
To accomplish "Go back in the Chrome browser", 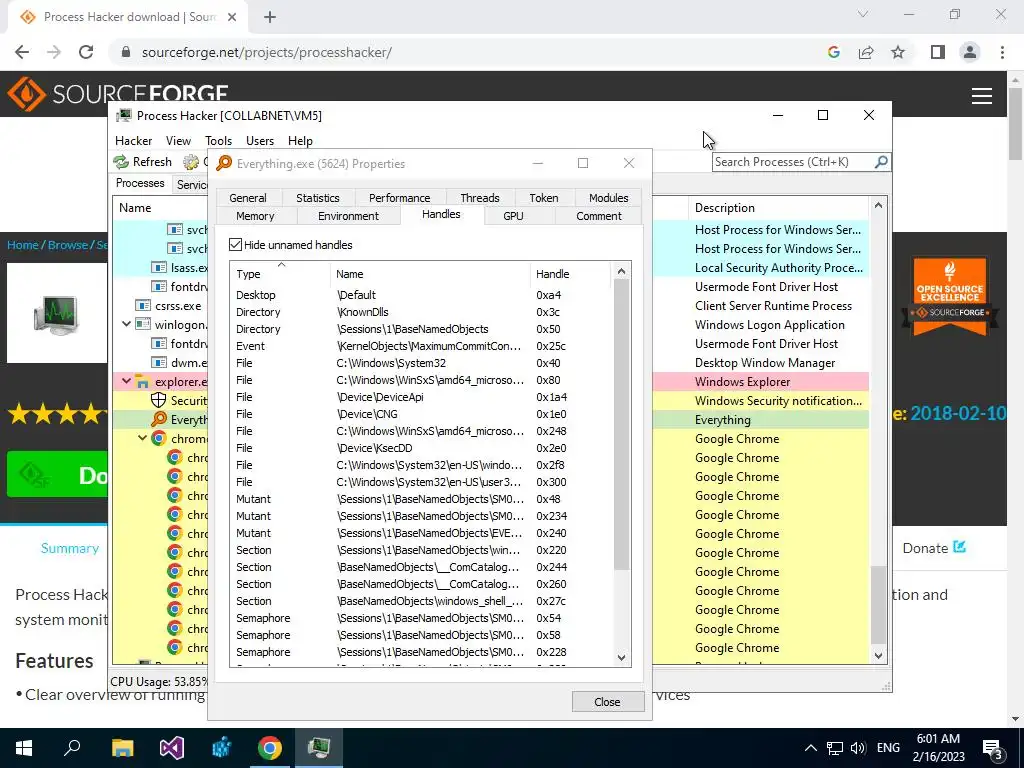I will coord(22,52).
